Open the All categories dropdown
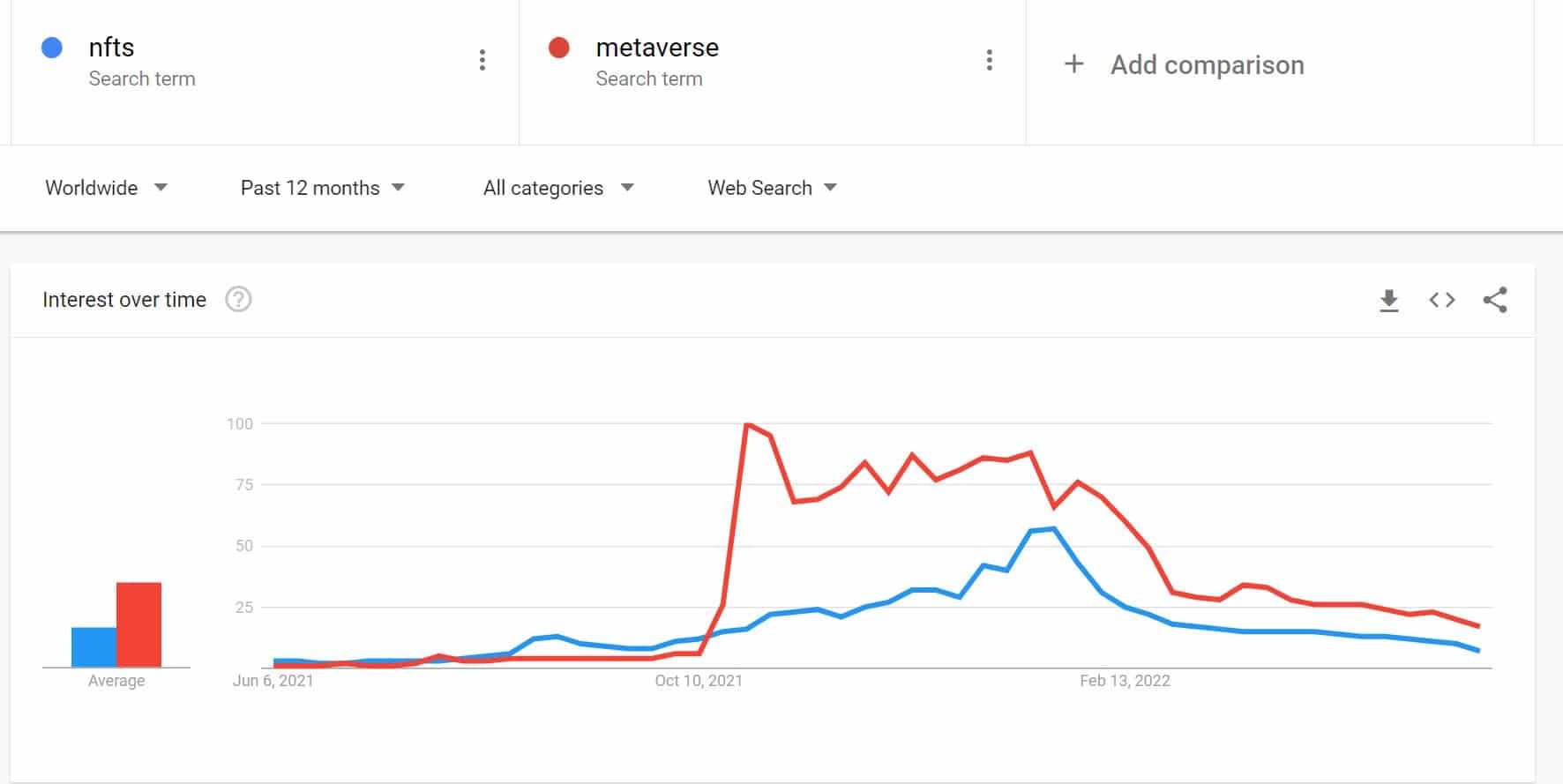This screenshot has height=784, width=1563. [557, 188]
